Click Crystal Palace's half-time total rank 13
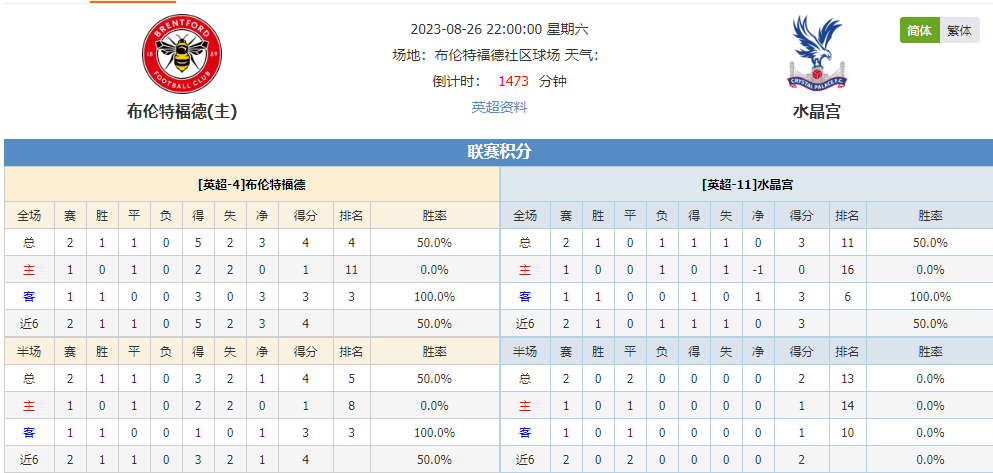 tap(847, 379)
